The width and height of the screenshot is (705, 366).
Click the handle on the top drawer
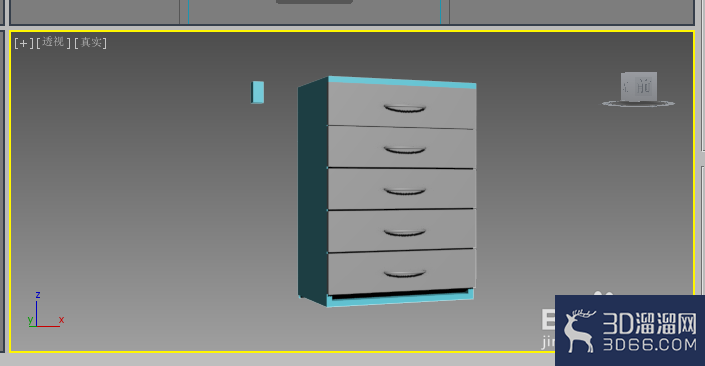tap(405, 108)
